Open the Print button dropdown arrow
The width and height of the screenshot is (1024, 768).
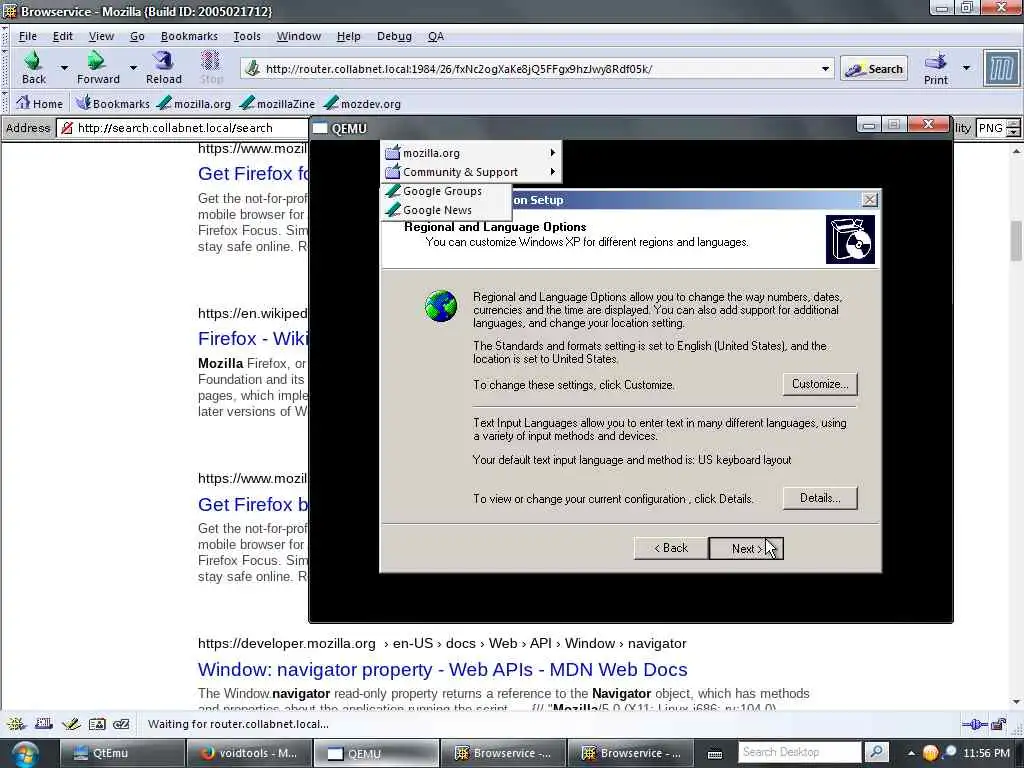(967, 67)
